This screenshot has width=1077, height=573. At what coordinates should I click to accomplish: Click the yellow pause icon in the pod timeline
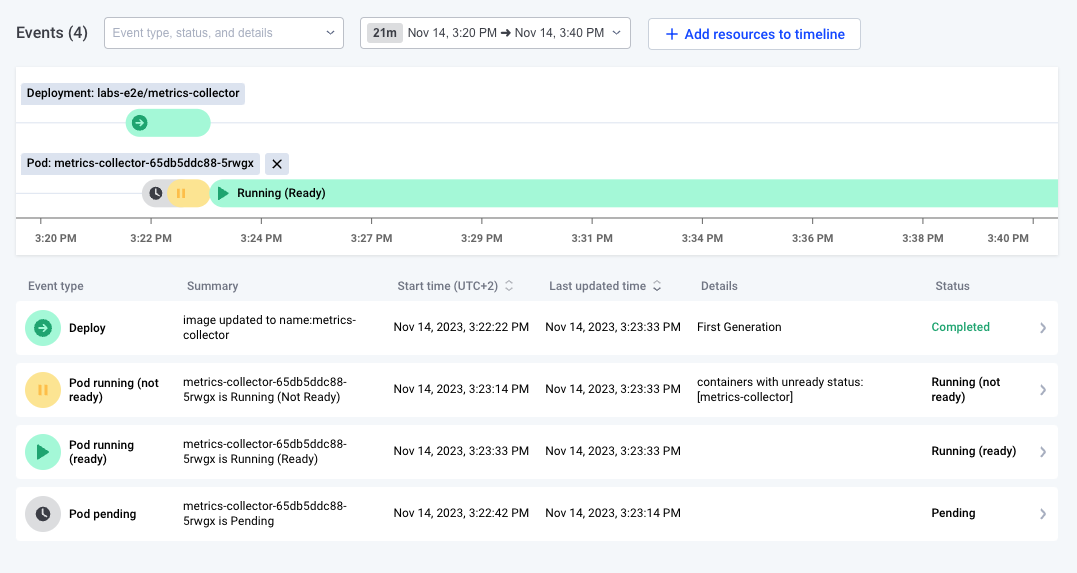click(x=181, y=193)
